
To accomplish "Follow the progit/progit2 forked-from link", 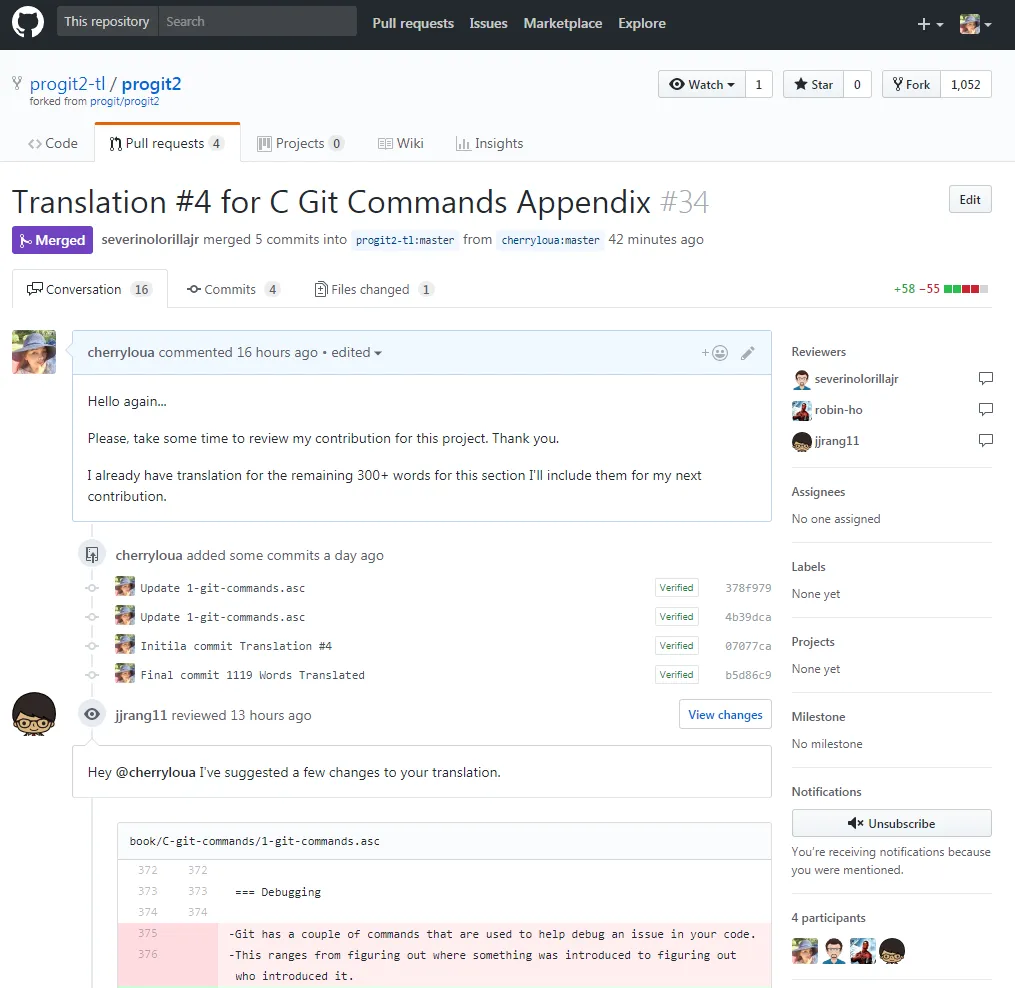I will (x=124, y=102).
